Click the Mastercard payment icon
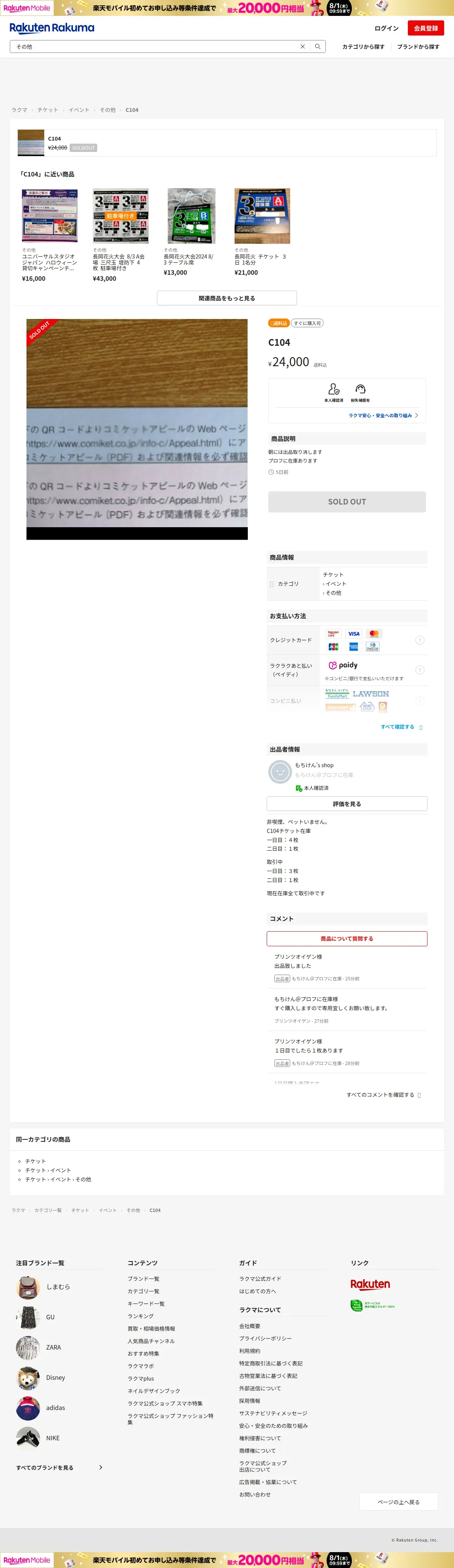Screen dimensions: 454x1568 click(x=374, y=634)
